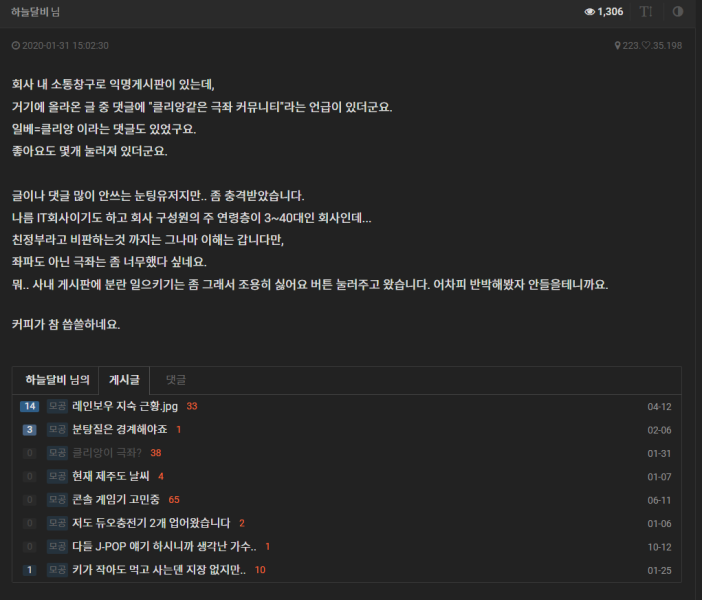Open post 클리앙이 극좌?
The width and height of the screenshot is (702, 600).
pos(107,453)
